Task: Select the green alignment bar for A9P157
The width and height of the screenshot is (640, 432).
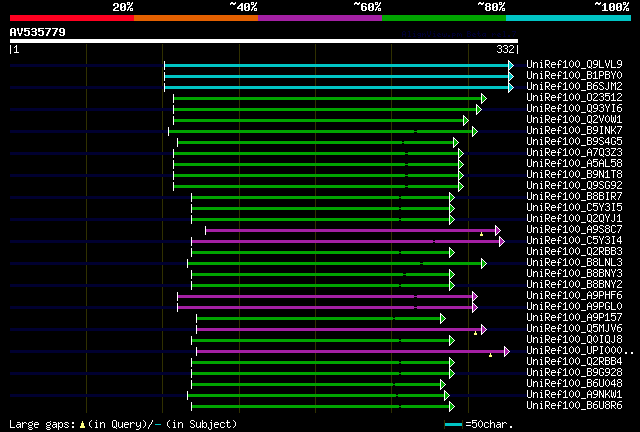Action: (x=318, y=319)
